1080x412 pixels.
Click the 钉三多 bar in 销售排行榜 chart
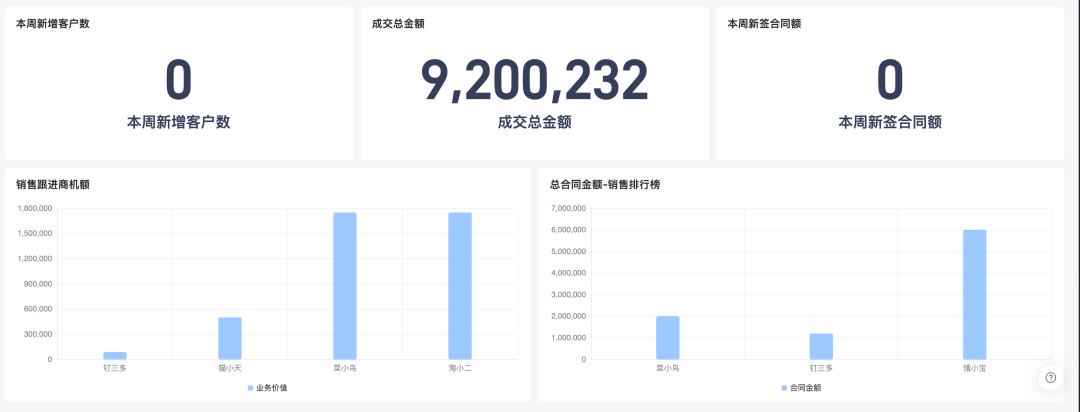click(x=821, y=347)
